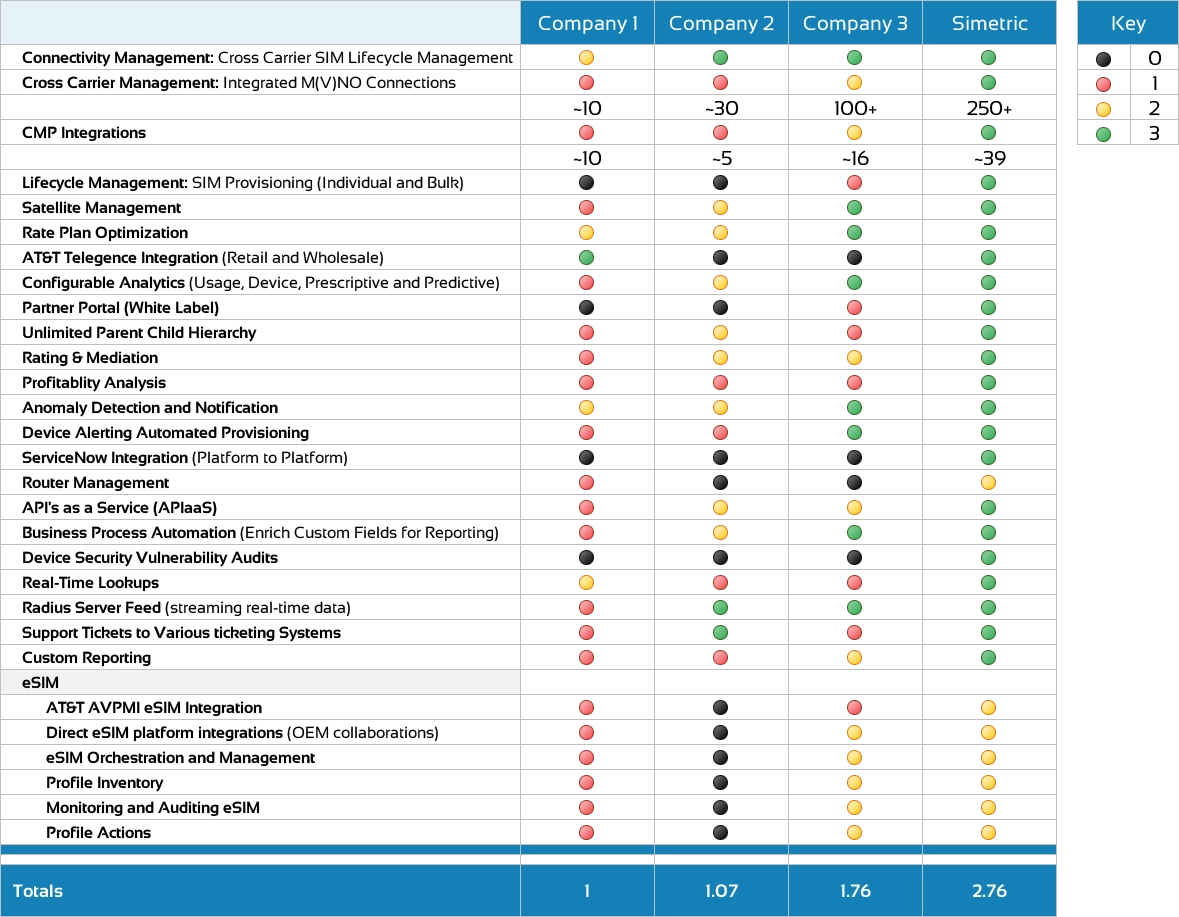Click Company 2 yellow dot for Satellite Management
This screenshot has width=1179, height=917.
click(720, 207)
